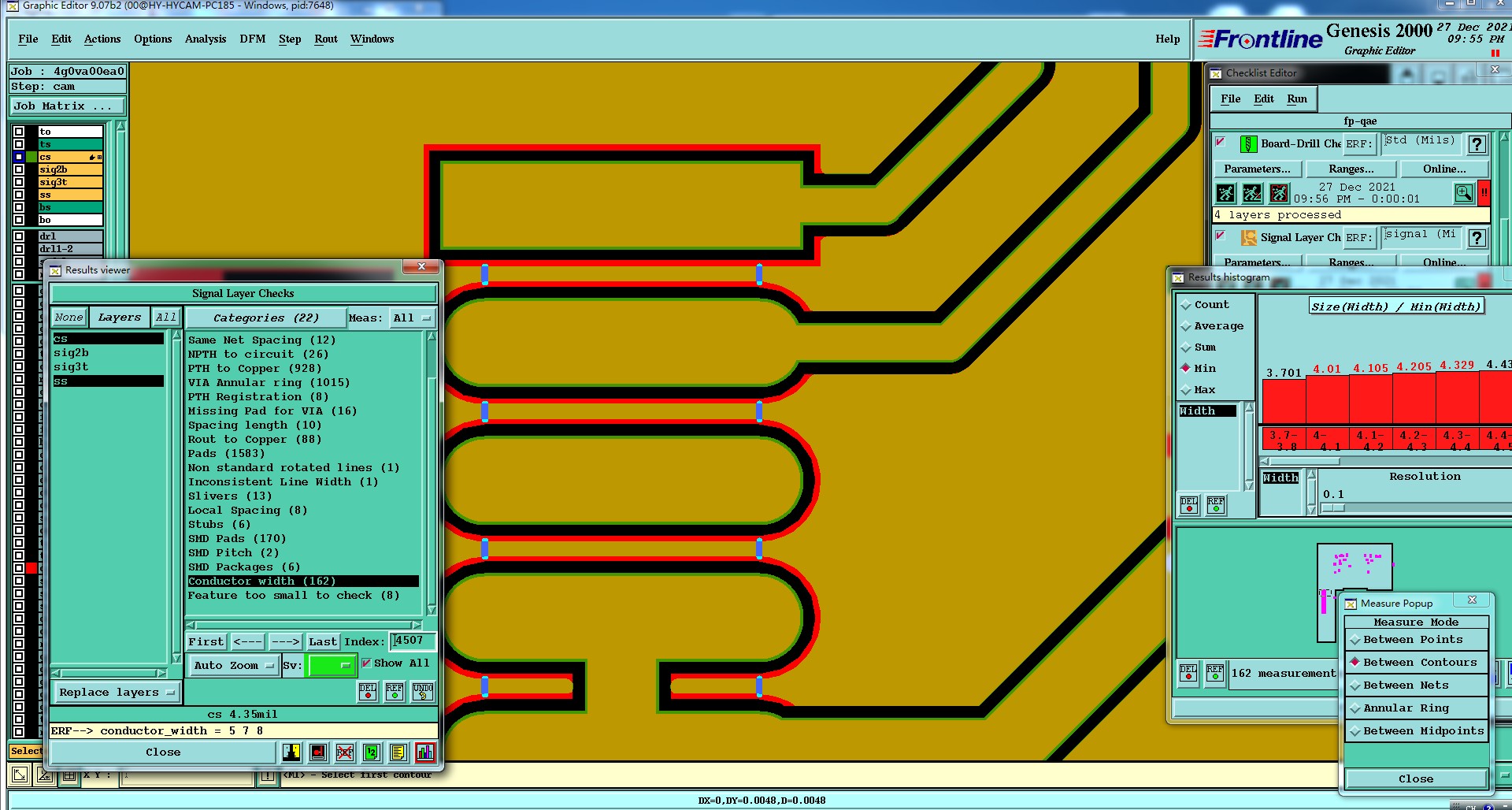Click REF icon under histogram Width list
This screenshot has width=1512, height=810.
tap(1216, 505)
